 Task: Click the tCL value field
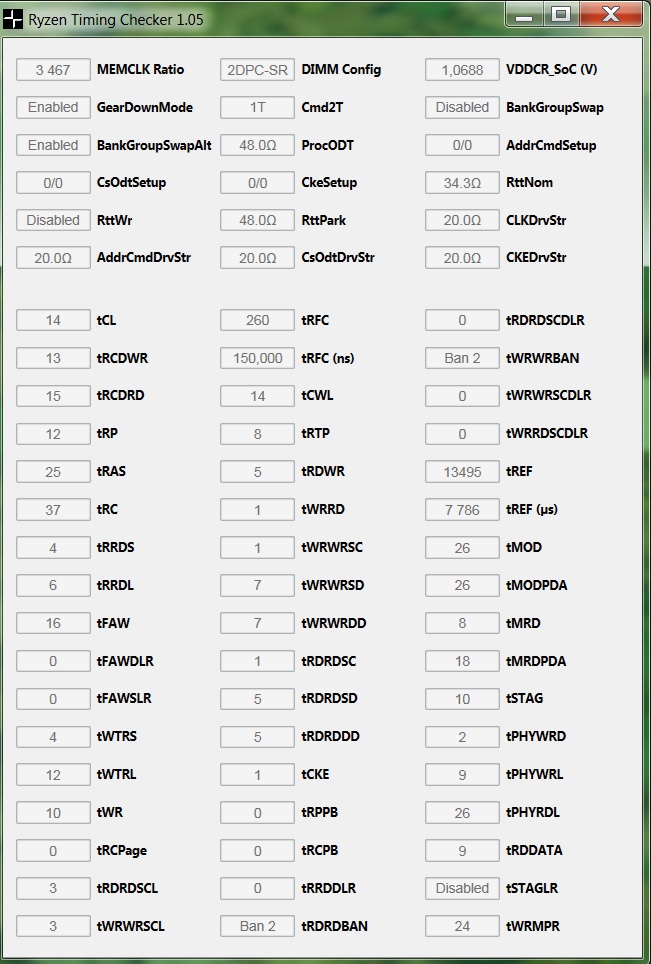pyautogui.click(x=53, y=320)
